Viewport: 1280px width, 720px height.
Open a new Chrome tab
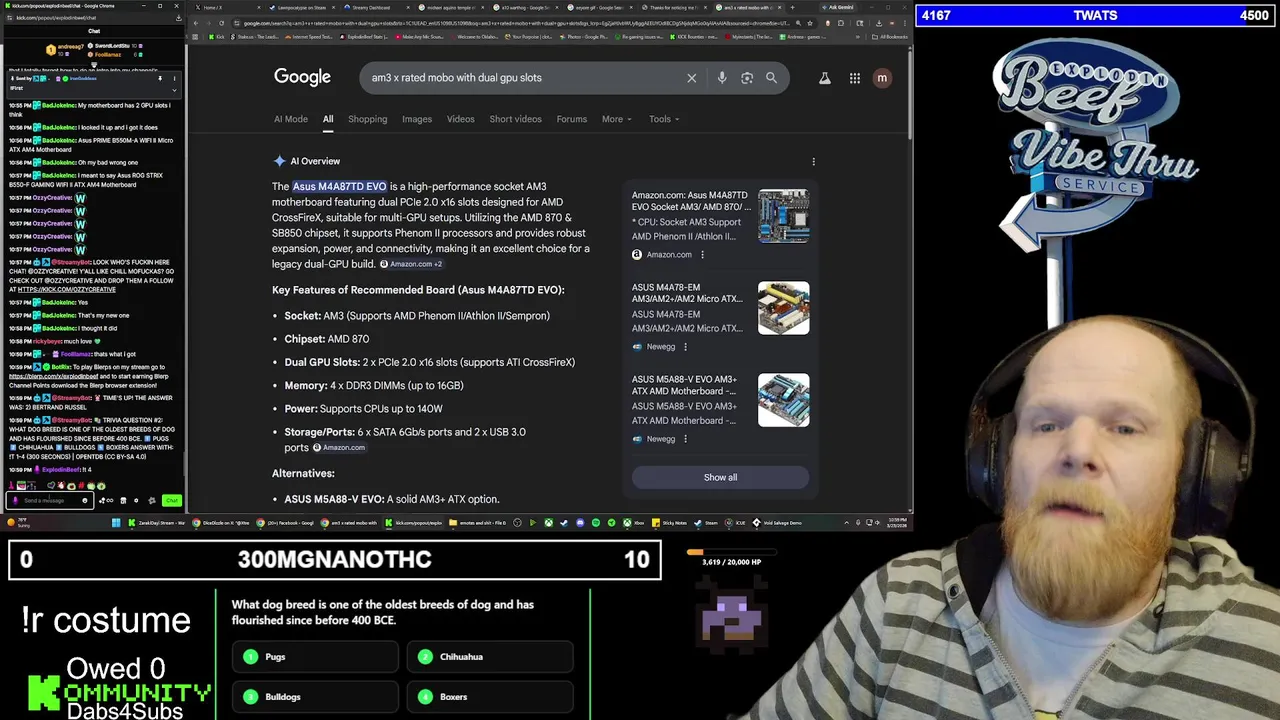[x=791, y=7]
